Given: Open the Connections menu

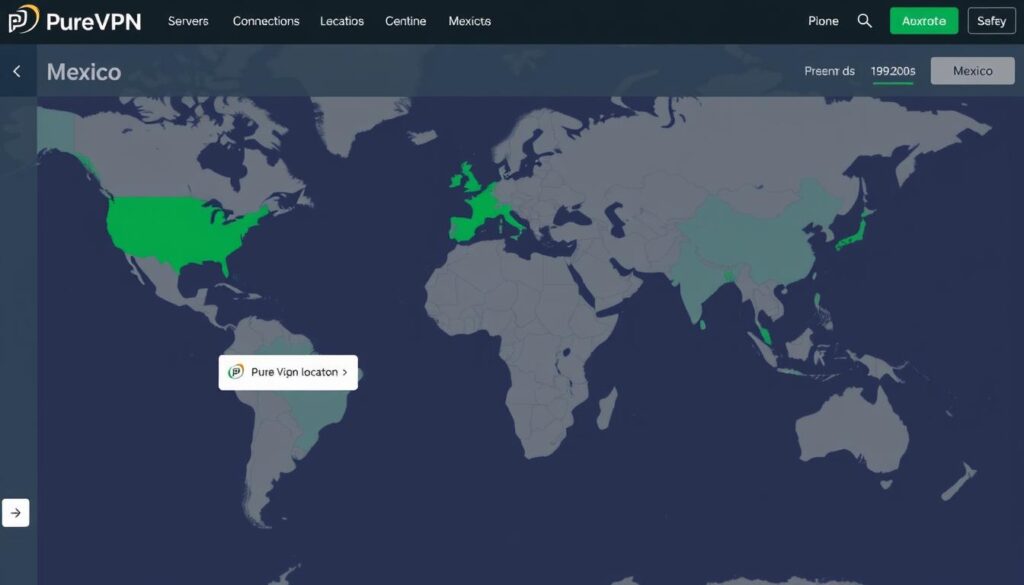Looking at the screenshot, I should tap(266, 21).
